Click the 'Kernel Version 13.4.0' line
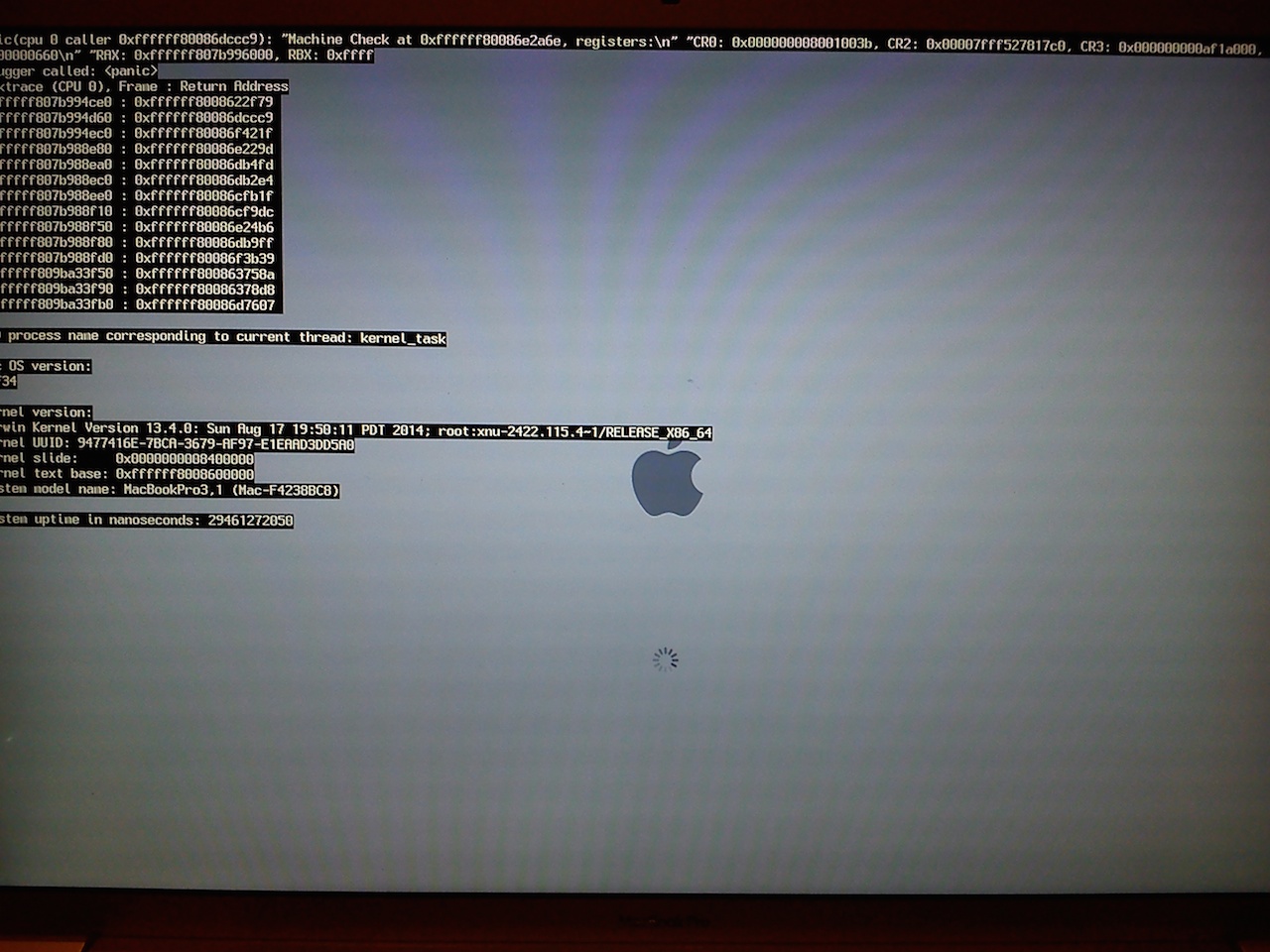 [x=356, y=431]
